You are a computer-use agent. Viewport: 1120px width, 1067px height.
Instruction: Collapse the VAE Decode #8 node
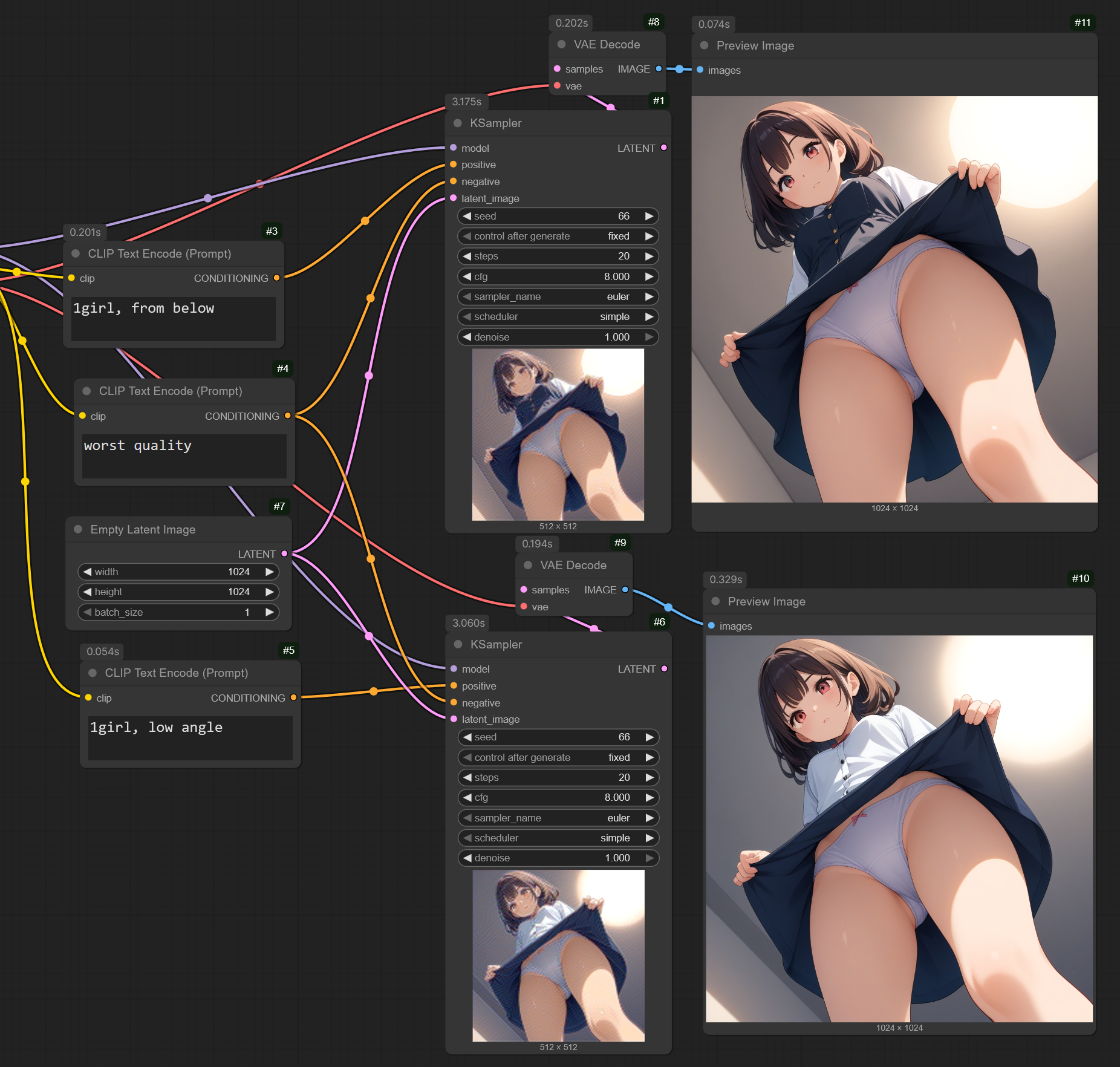tap(561, 44)
